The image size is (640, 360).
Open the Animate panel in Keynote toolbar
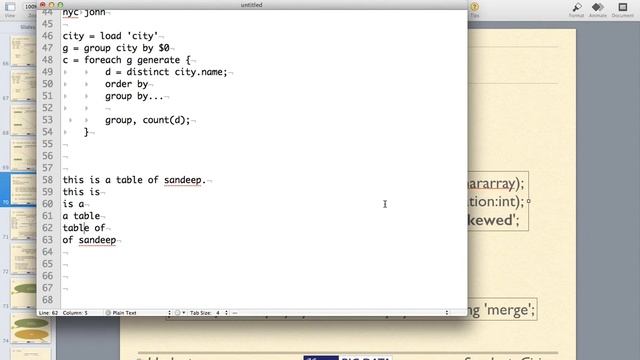tap(598, 10)
